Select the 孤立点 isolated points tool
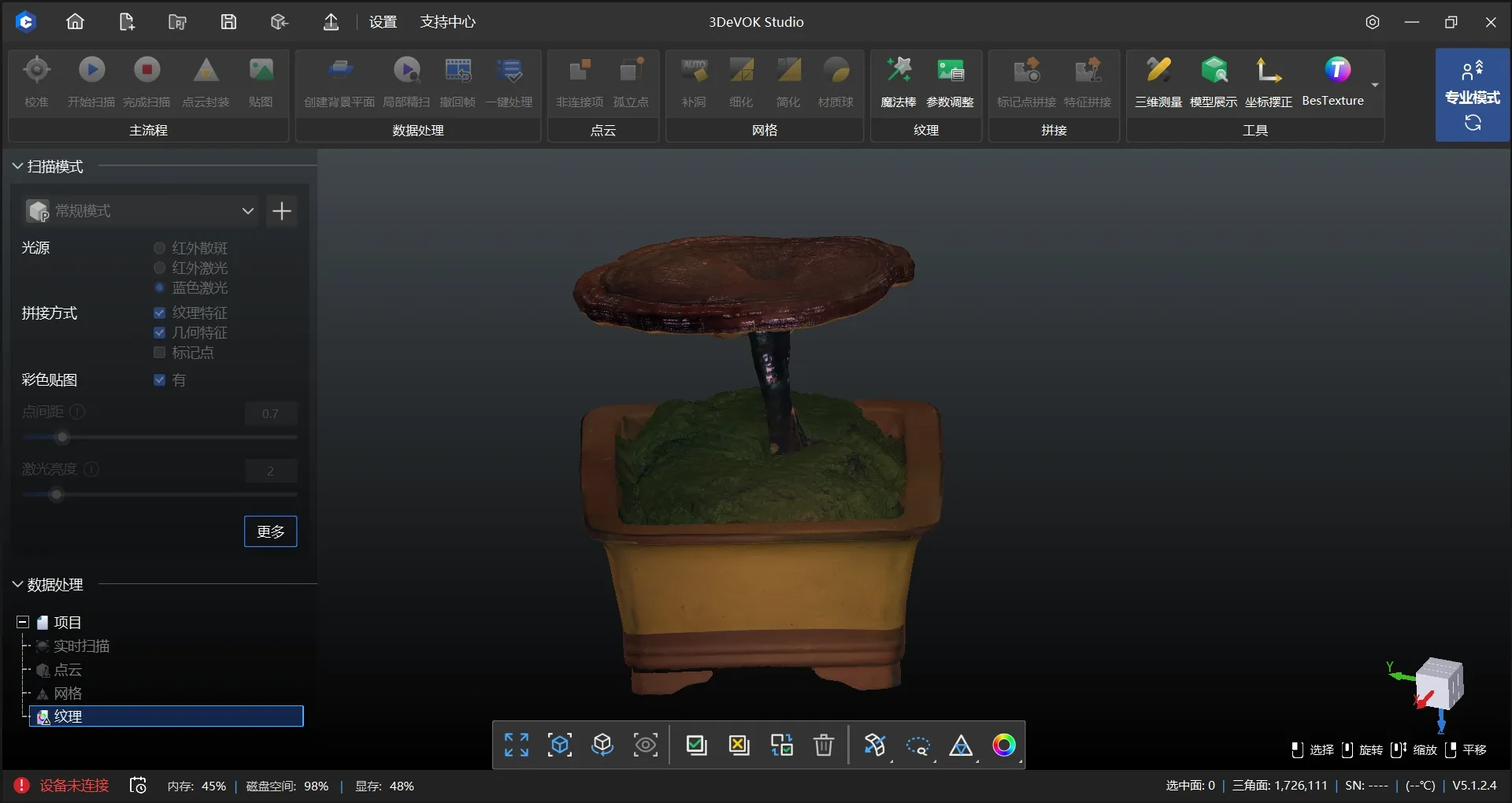 [631, 82]
